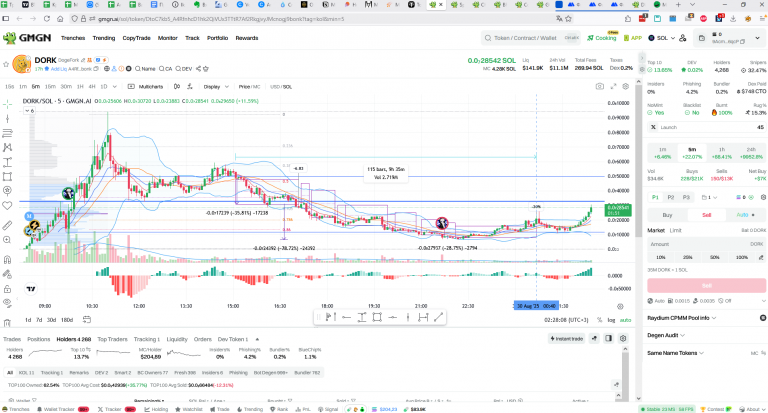Open the wallet icon in header
Image resolution: width=768 pixels, height=413 pixels.
pyautogui.click(x=701, y=38)
